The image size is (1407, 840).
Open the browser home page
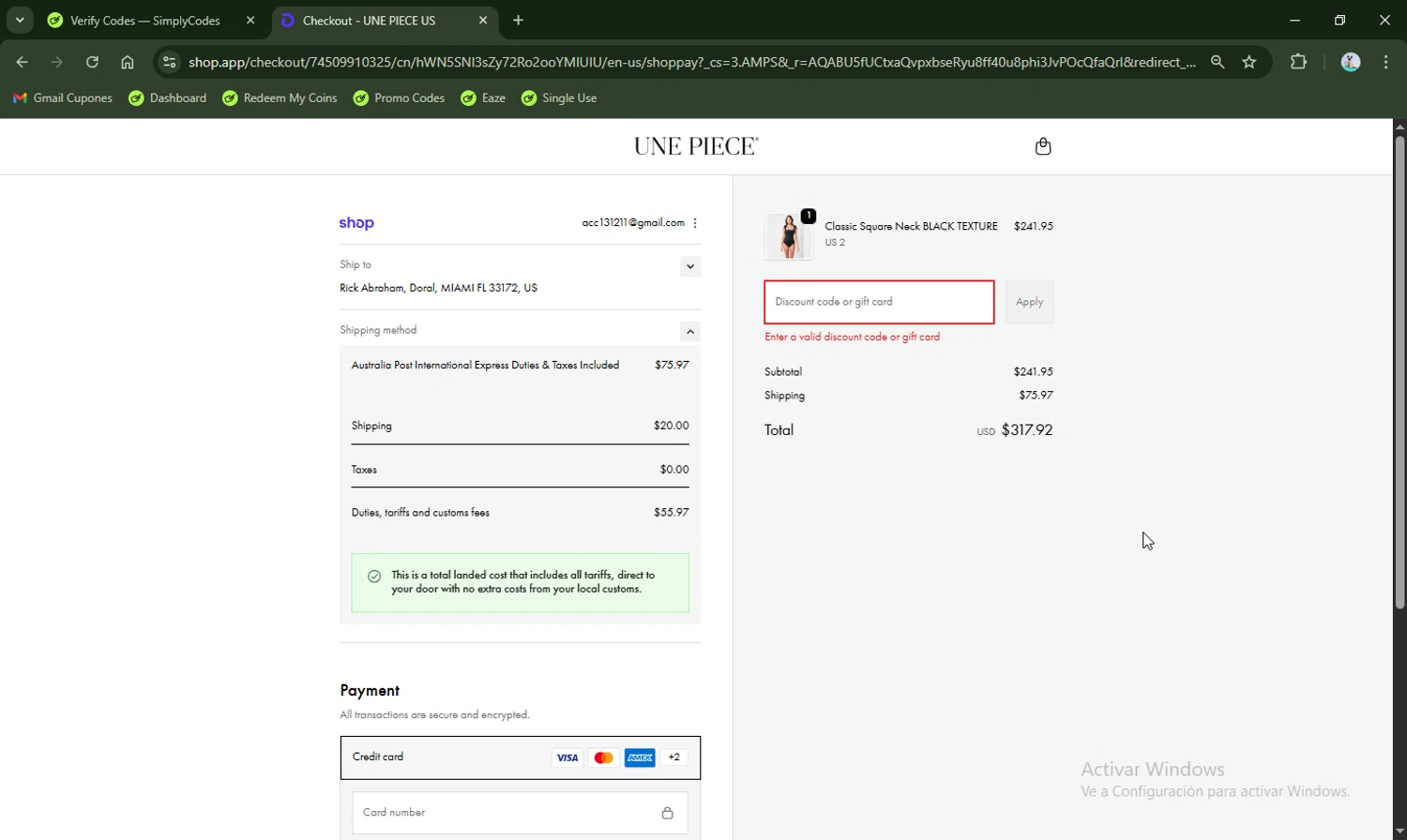pos(128,62)
